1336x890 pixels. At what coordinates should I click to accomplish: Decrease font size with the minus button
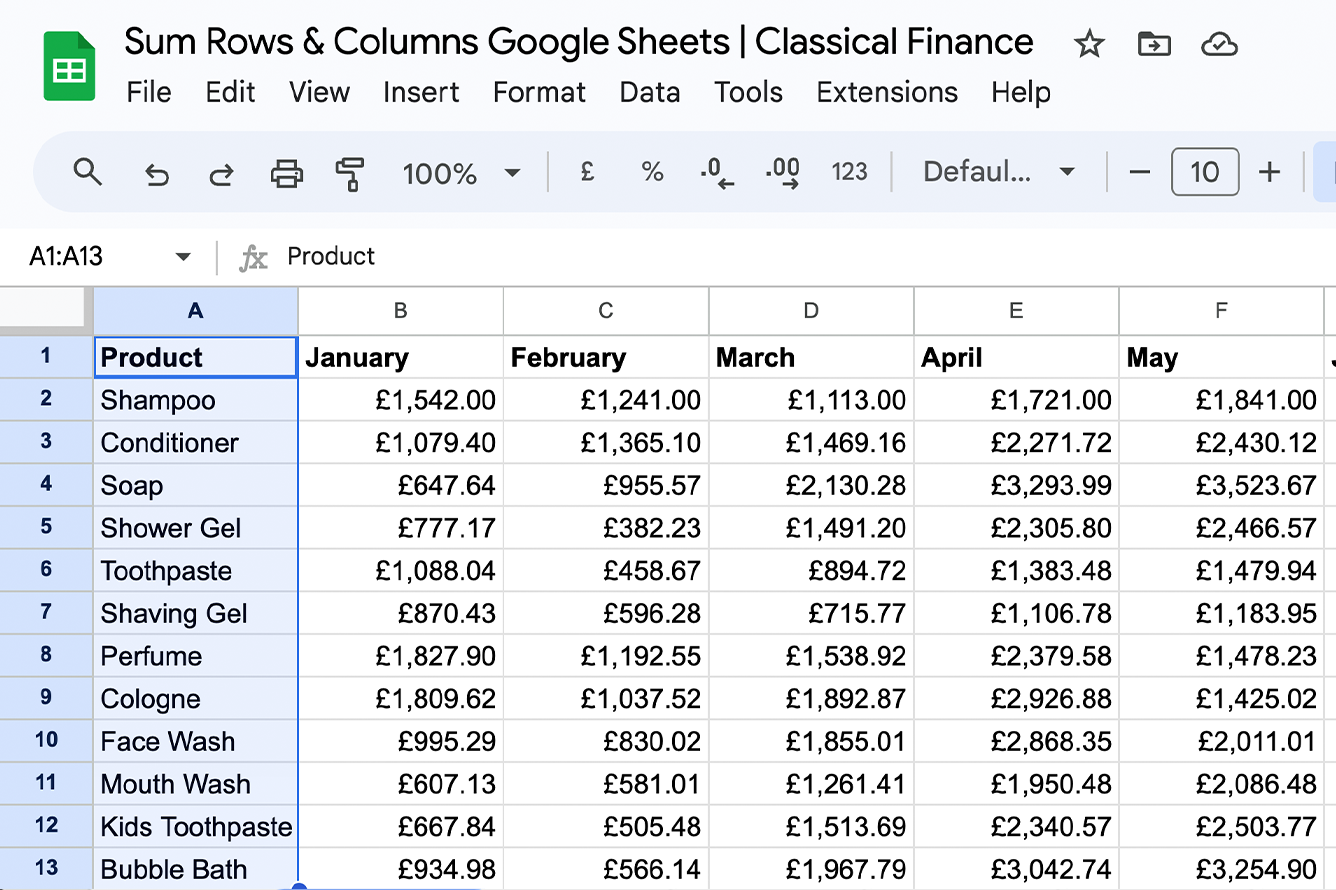[1139, 172]
